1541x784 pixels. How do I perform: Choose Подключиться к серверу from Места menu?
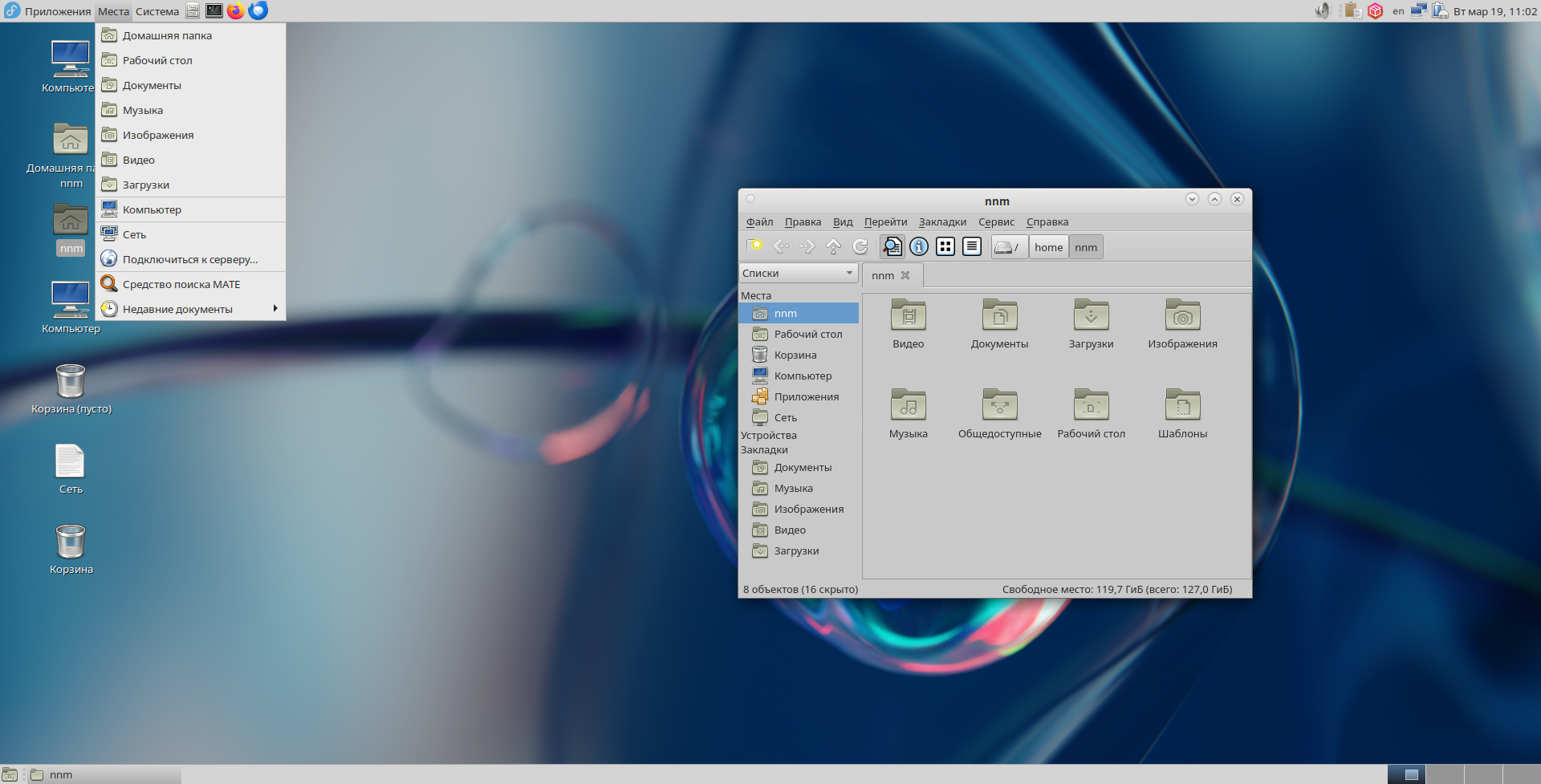[190, 259]
